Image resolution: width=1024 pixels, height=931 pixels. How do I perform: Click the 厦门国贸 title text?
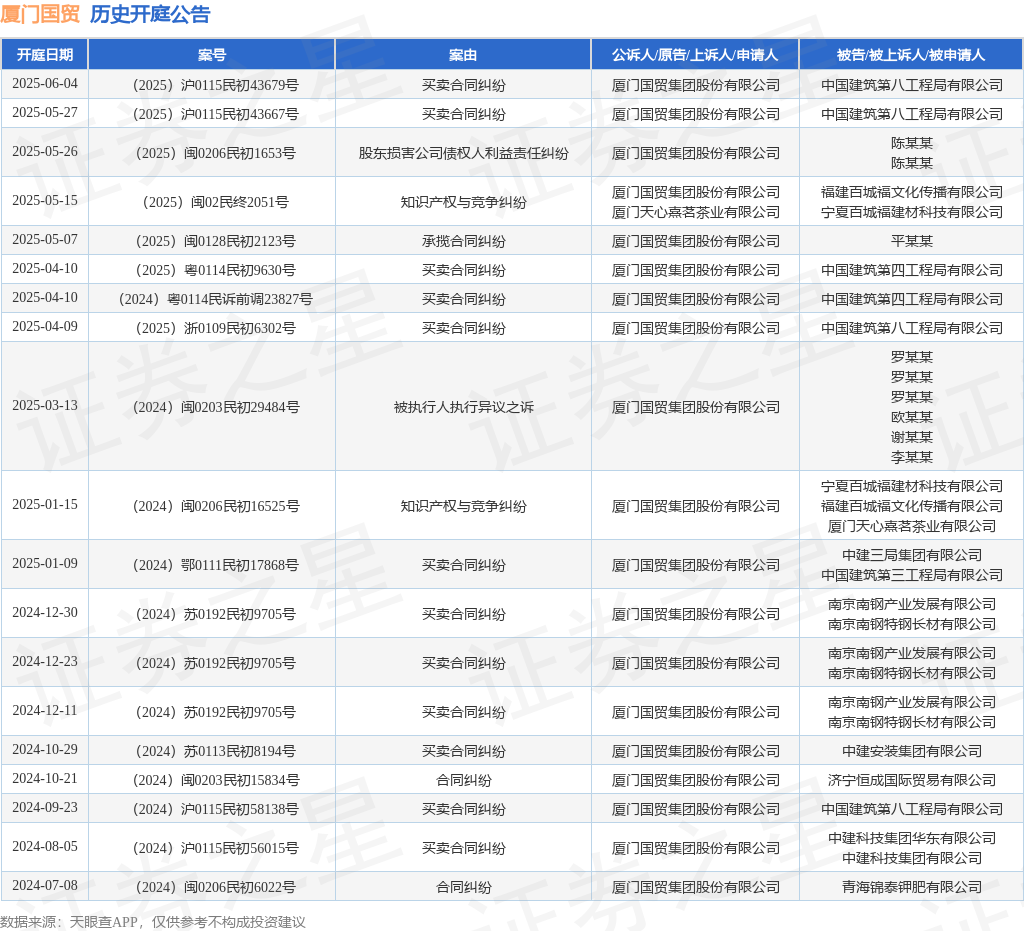point(40,14)
